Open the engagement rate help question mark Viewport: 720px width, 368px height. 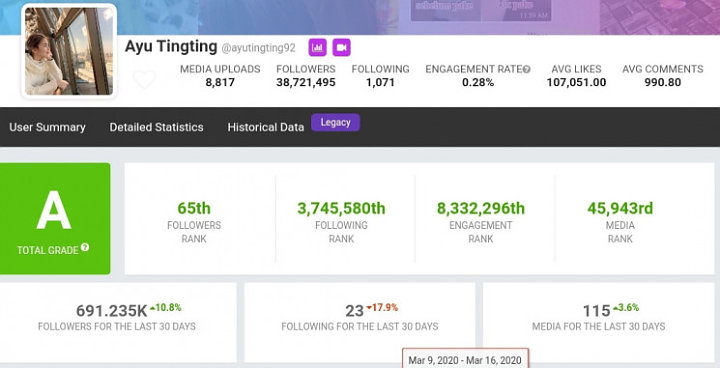[x=527, y=69]
